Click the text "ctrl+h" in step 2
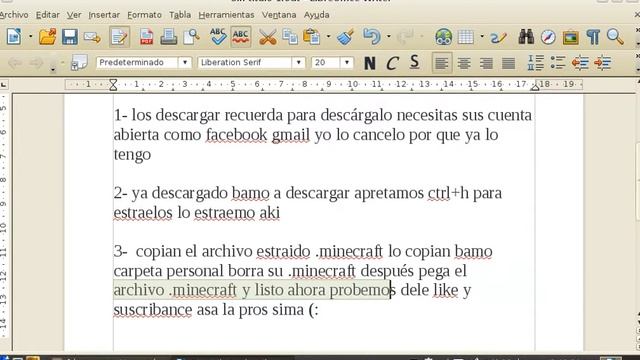 click(x=448, y=193)
